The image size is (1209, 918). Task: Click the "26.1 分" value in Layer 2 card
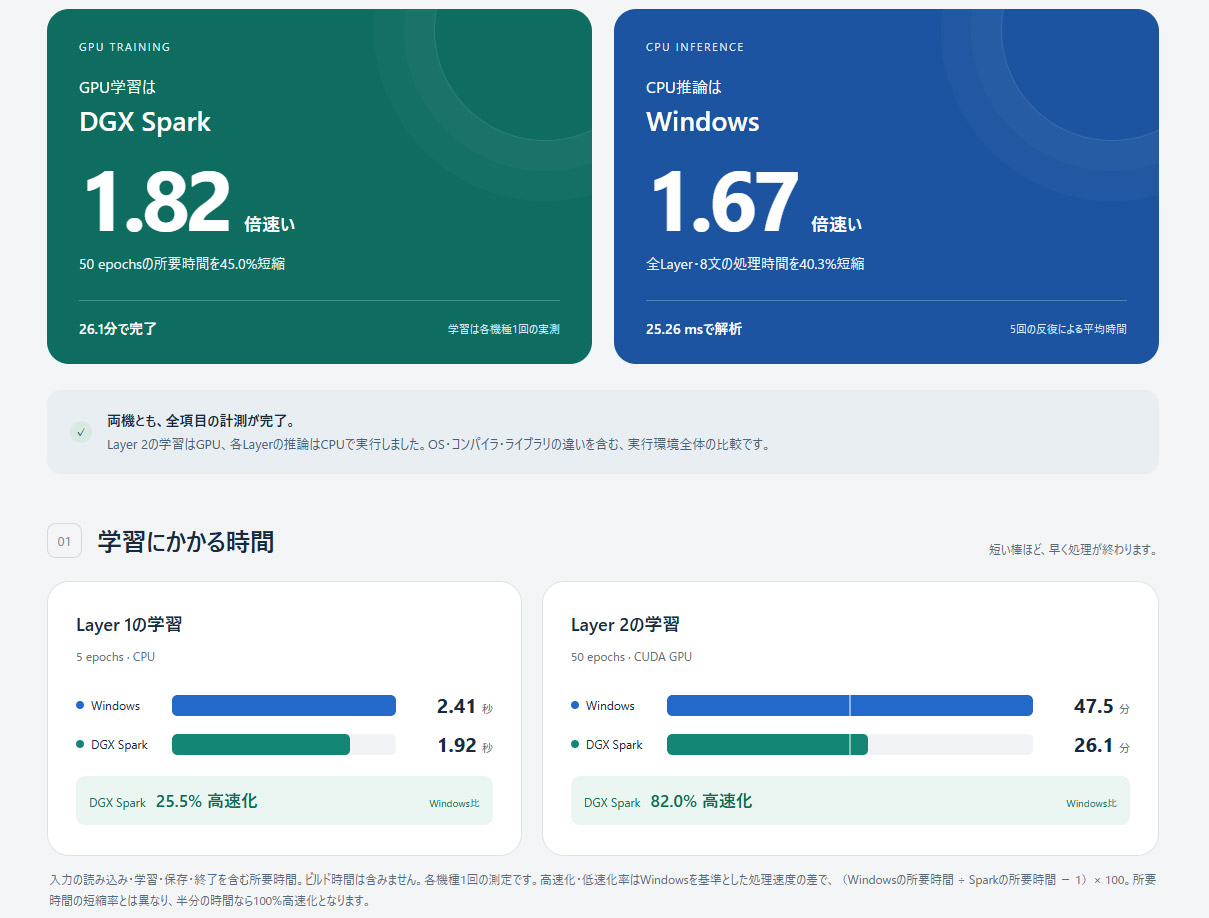coord(1101,745)
